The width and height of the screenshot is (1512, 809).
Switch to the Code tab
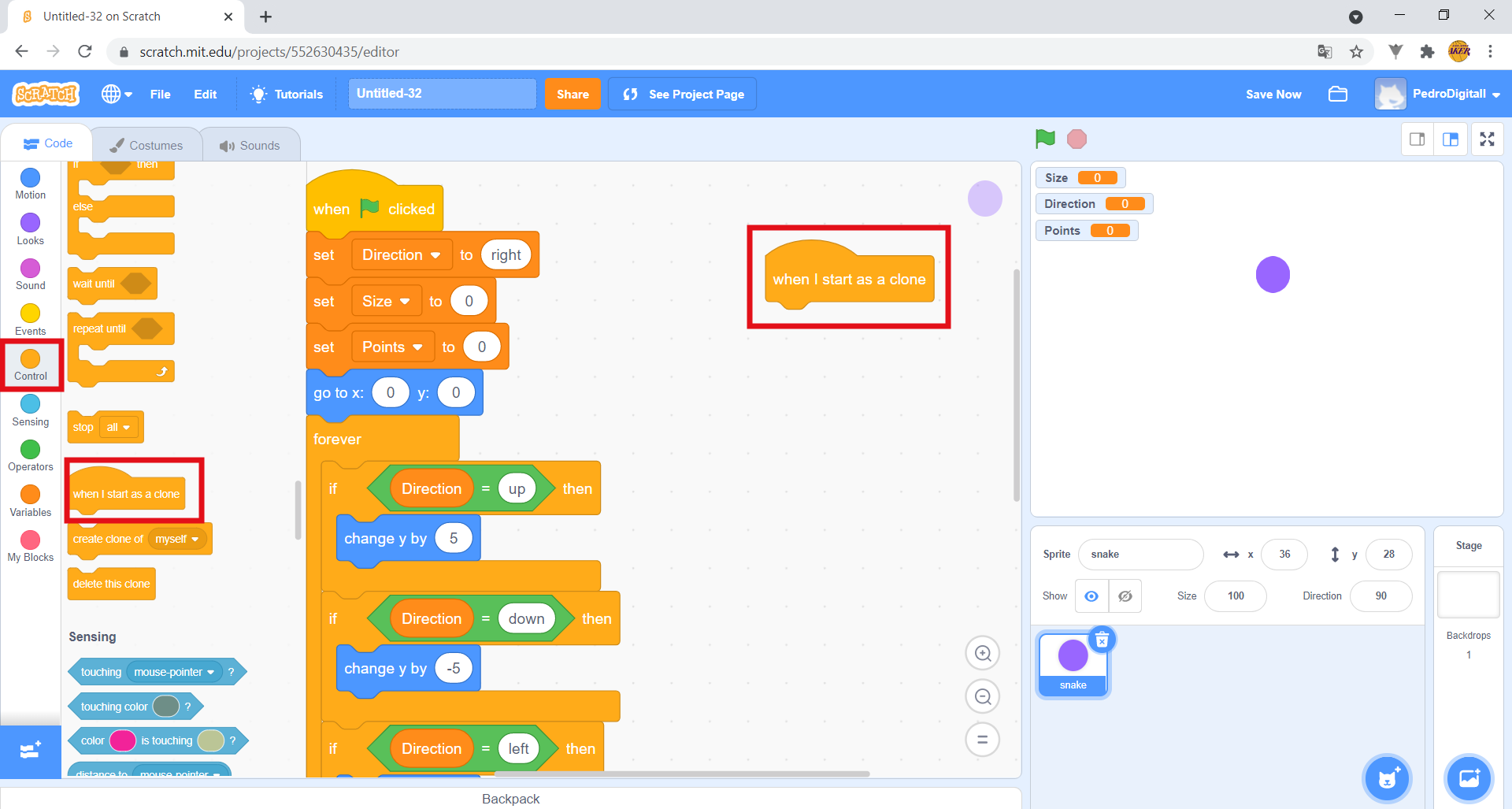click(47, 143)
